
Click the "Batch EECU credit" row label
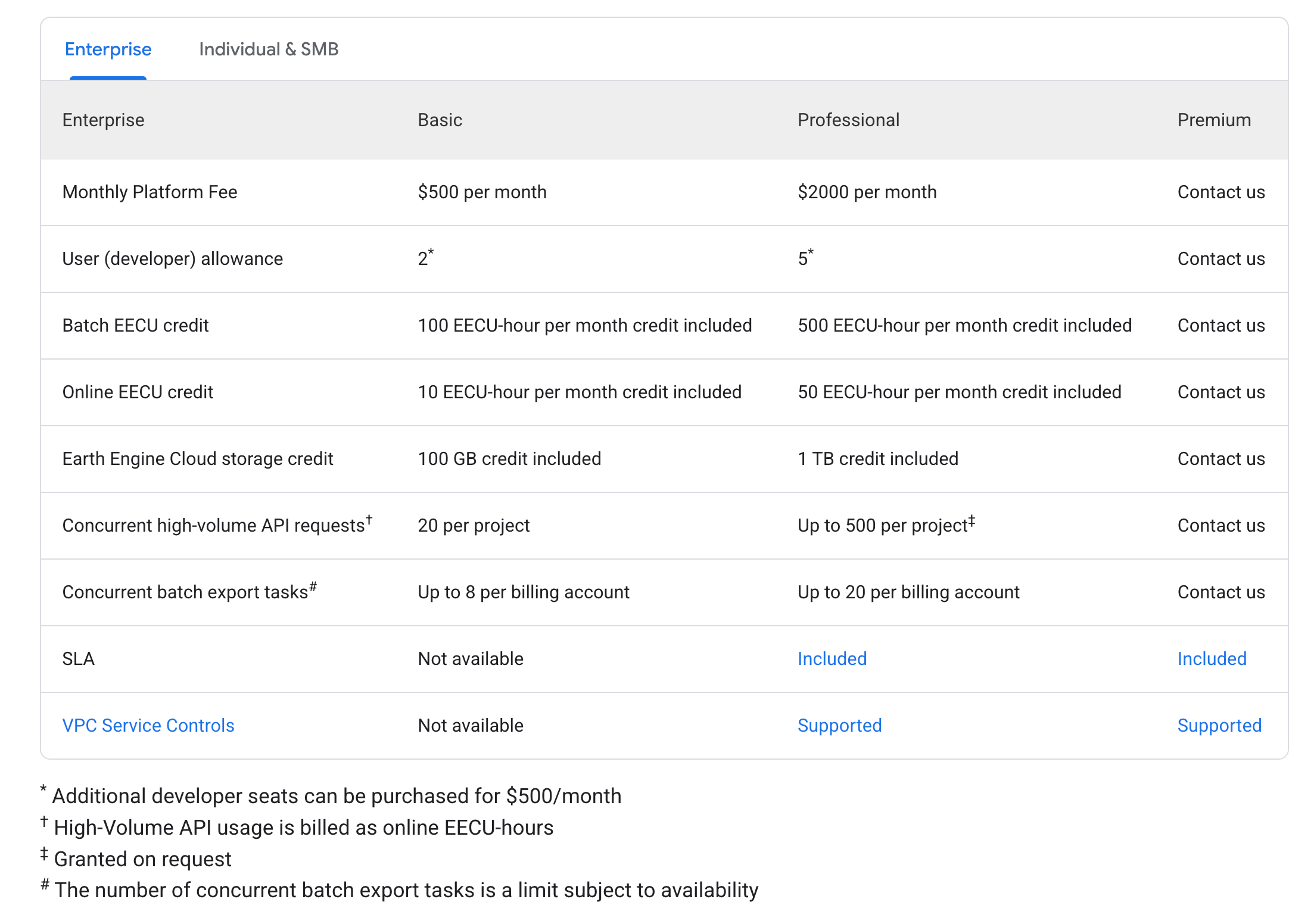tap(135, 325)
